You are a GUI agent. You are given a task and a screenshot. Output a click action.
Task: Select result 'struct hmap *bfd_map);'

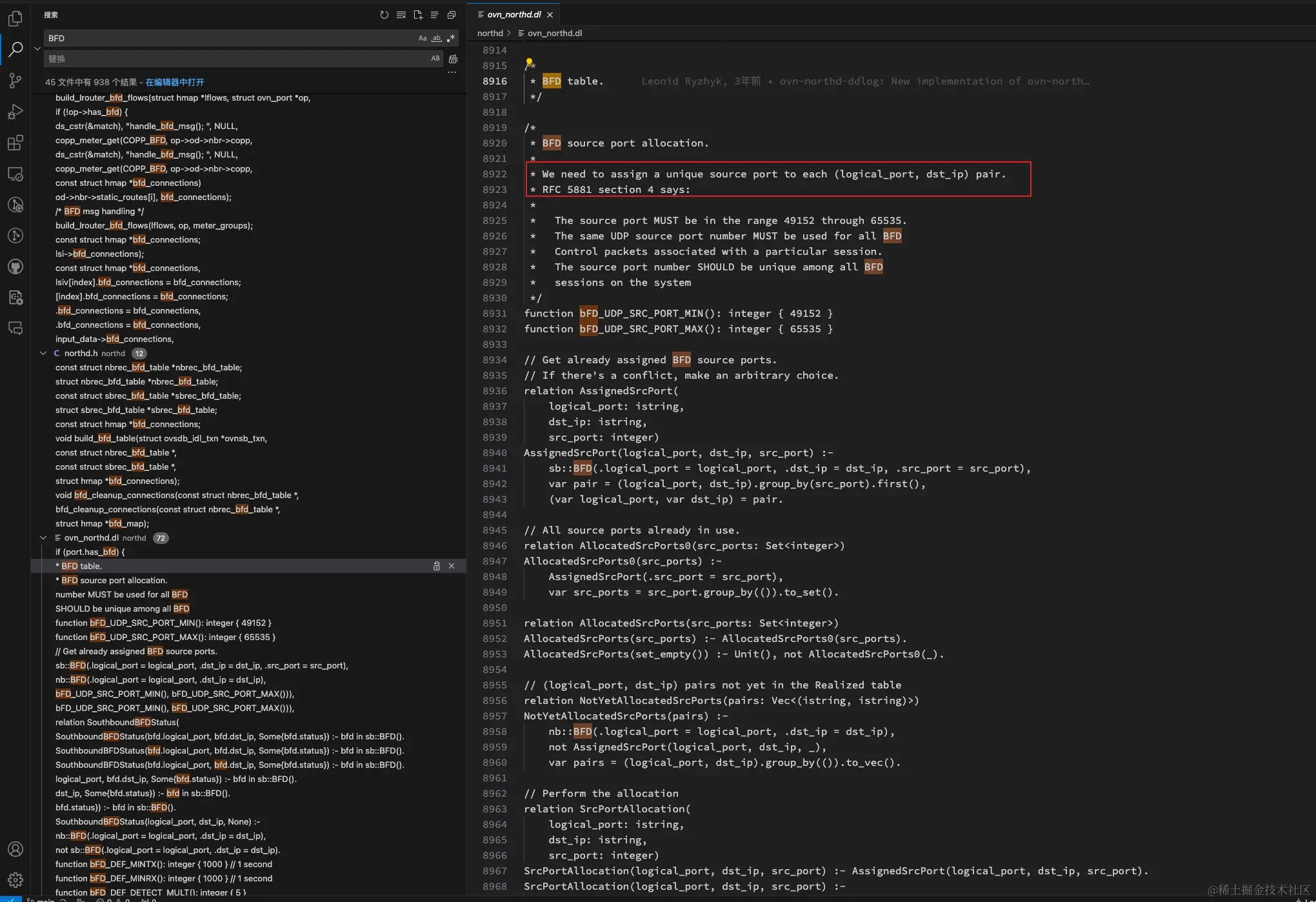[102, 523]
